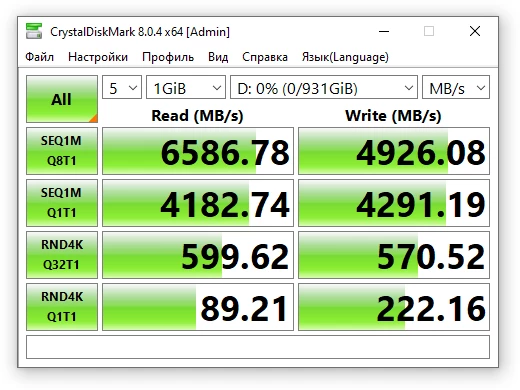
Task: Start the SEQ1M Q1T1 test
Action: (62, 203)
